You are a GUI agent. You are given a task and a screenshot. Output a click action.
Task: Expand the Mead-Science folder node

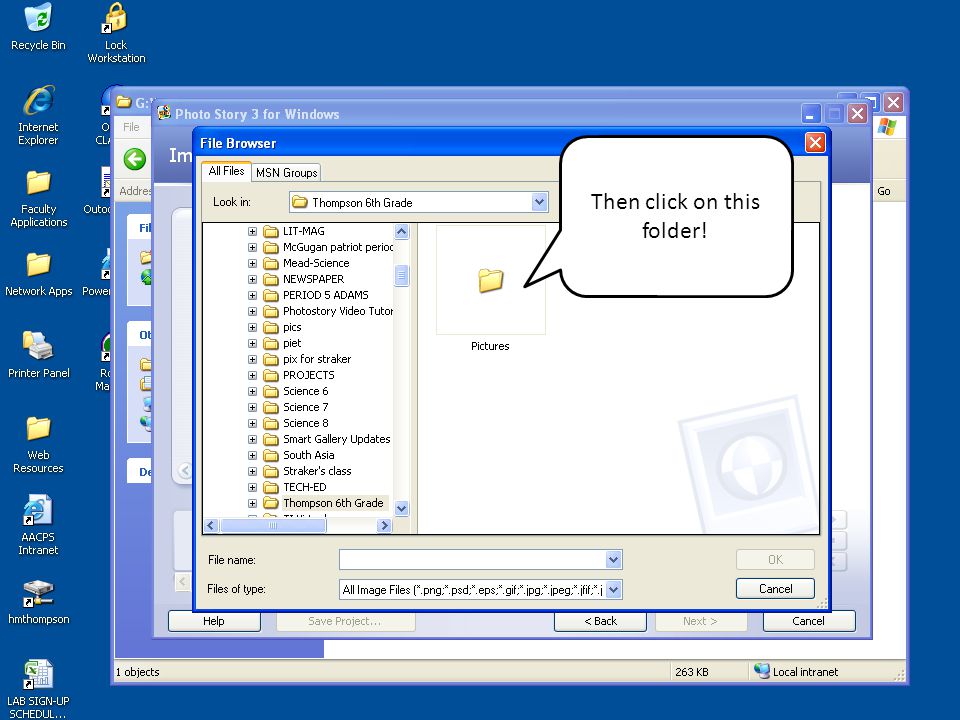point(252,263)
